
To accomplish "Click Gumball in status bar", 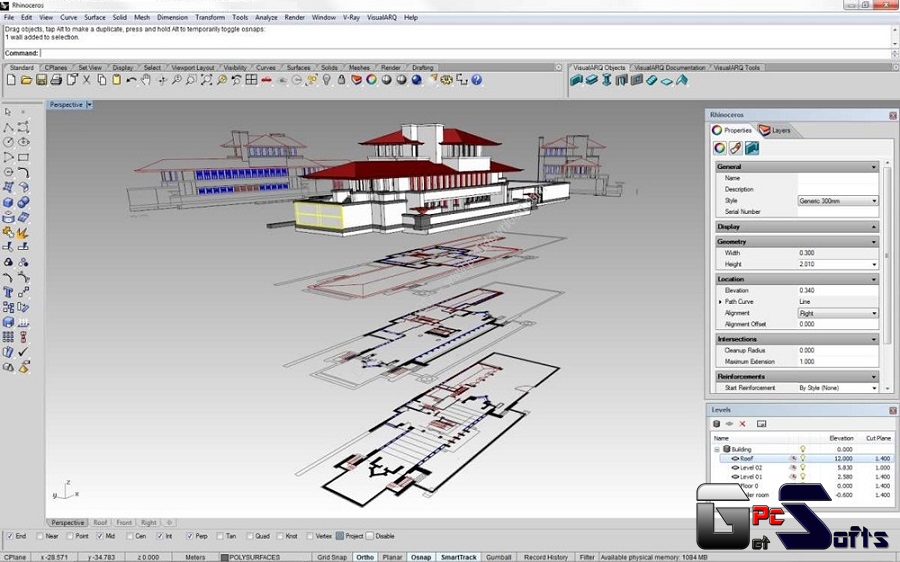I will click(499, 557).
